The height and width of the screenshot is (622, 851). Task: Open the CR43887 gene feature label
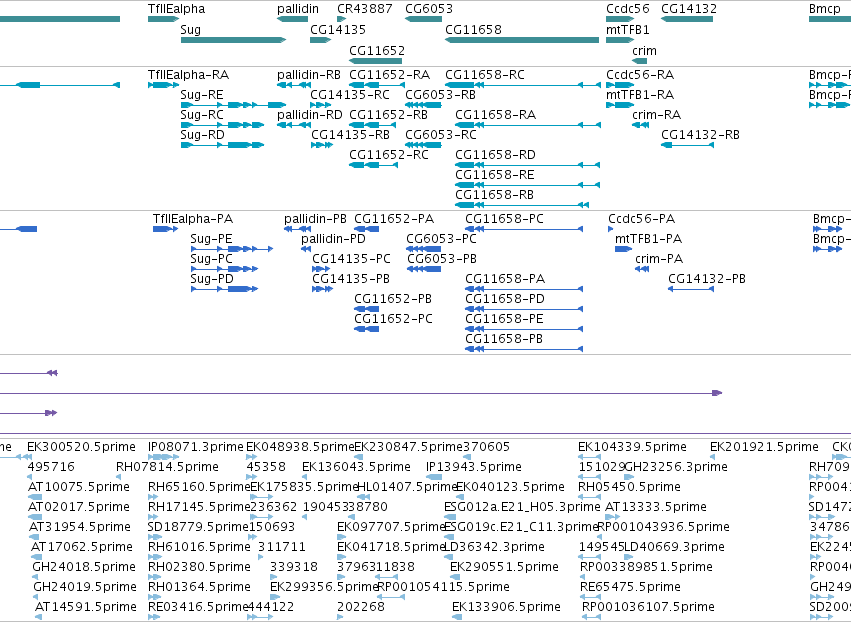point(365,9)
